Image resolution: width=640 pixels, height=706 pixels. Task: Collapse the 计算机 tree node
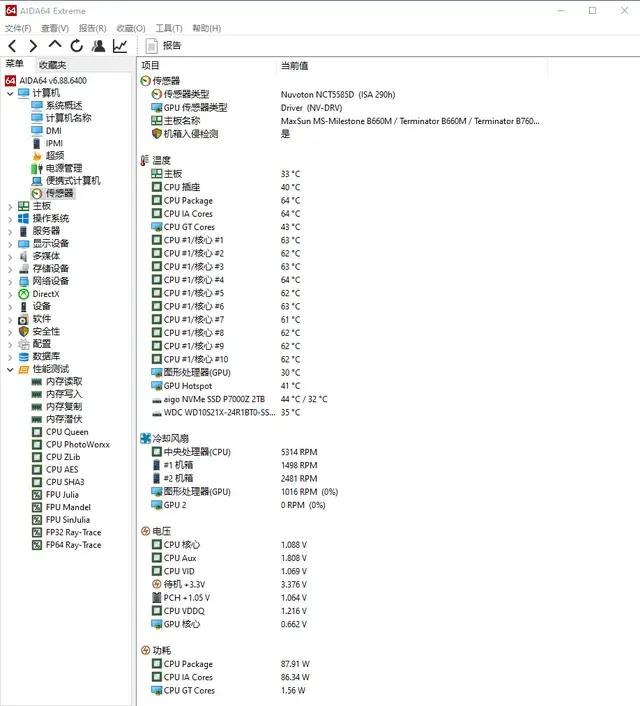point(10,93)
